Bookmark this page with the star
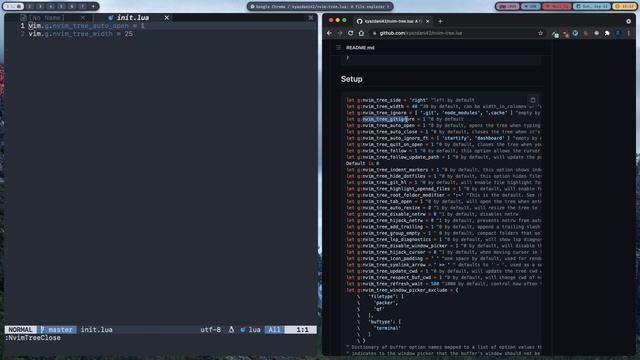Screen dimensions: 640x360 coord(540,33)
